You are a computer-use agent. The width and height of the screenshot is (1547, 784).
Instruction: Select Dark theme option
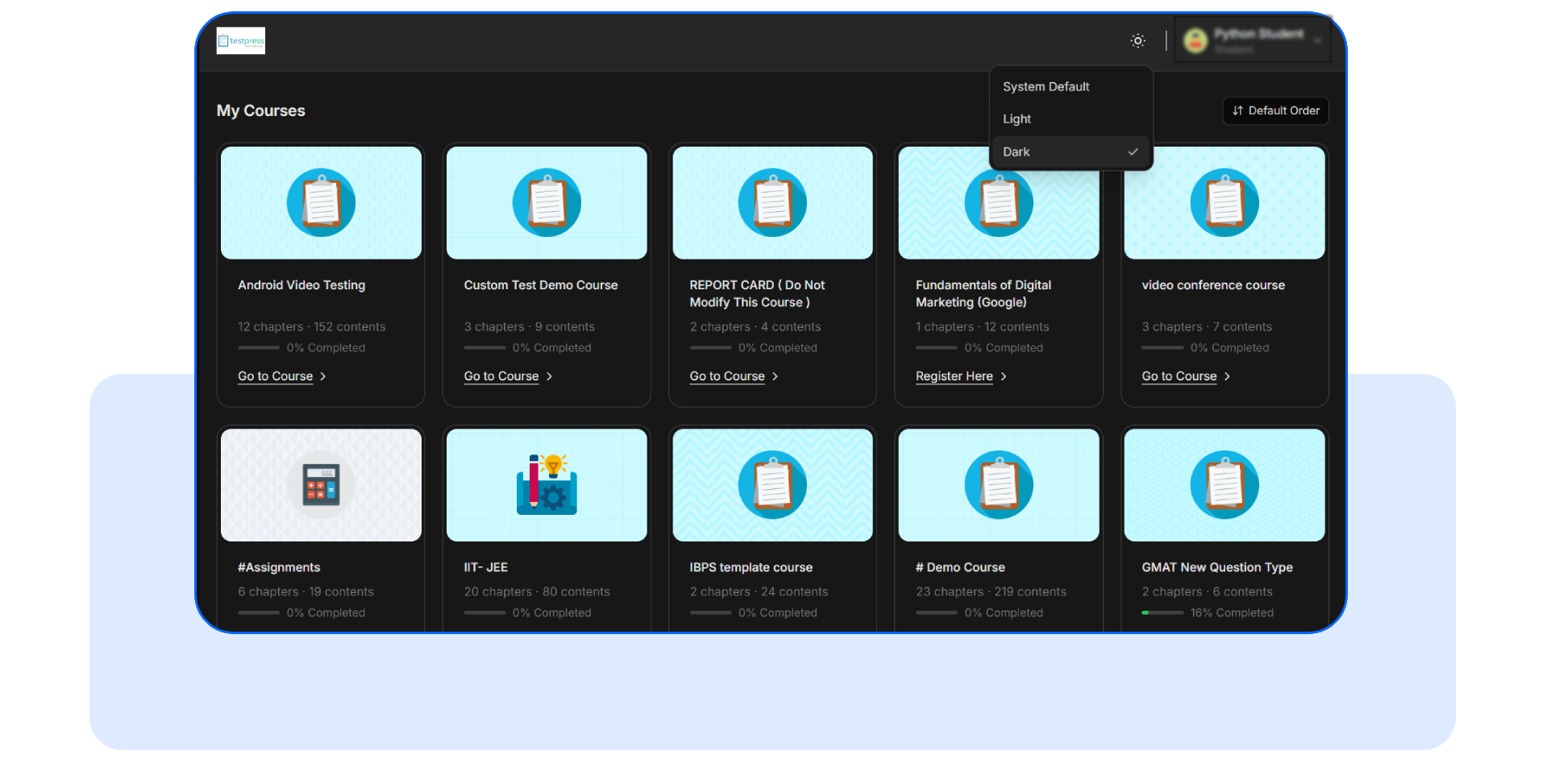(1017, 151)
